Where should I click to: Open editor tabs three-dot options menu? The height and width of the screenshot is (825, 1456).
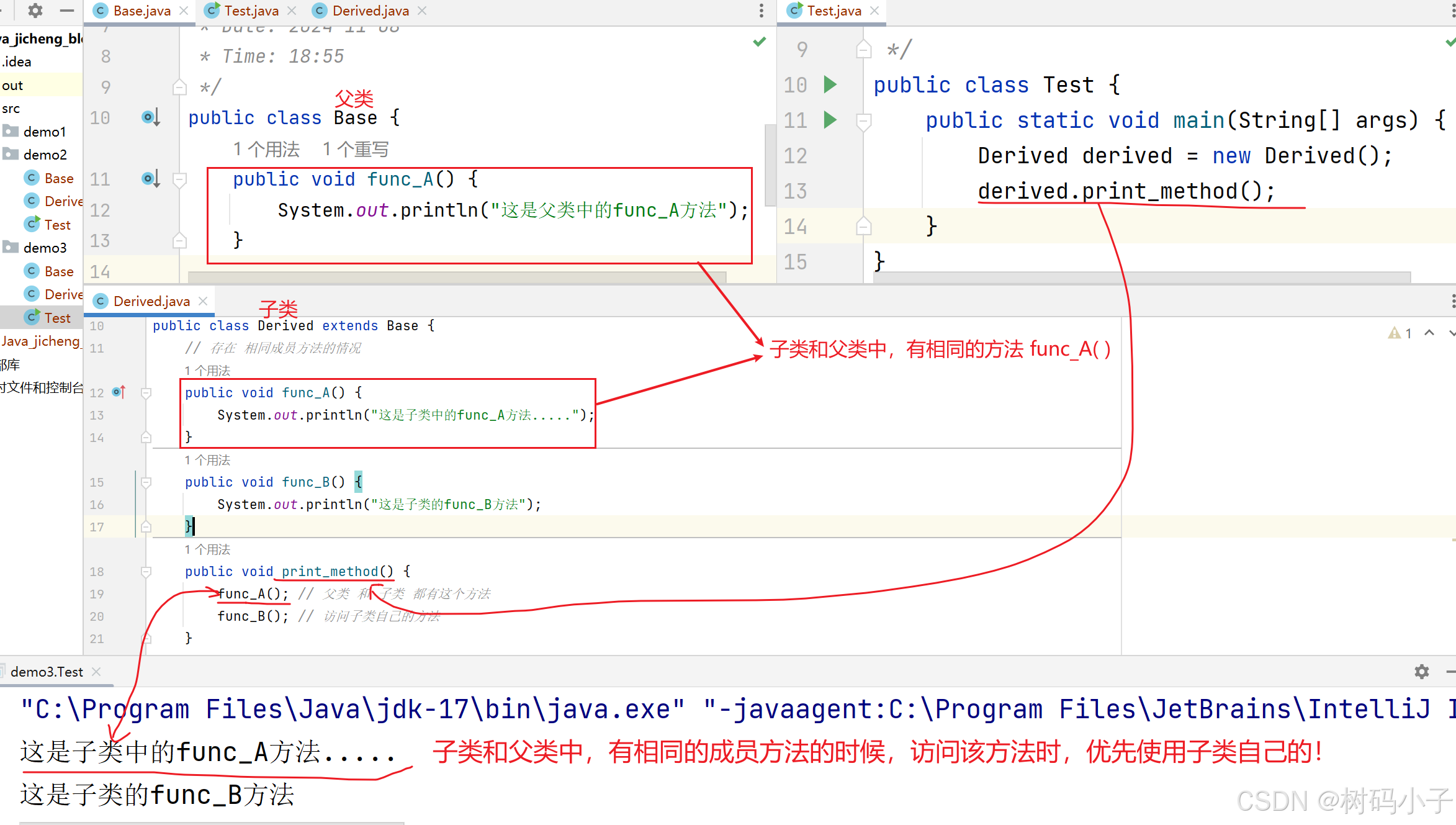point(762,11)
